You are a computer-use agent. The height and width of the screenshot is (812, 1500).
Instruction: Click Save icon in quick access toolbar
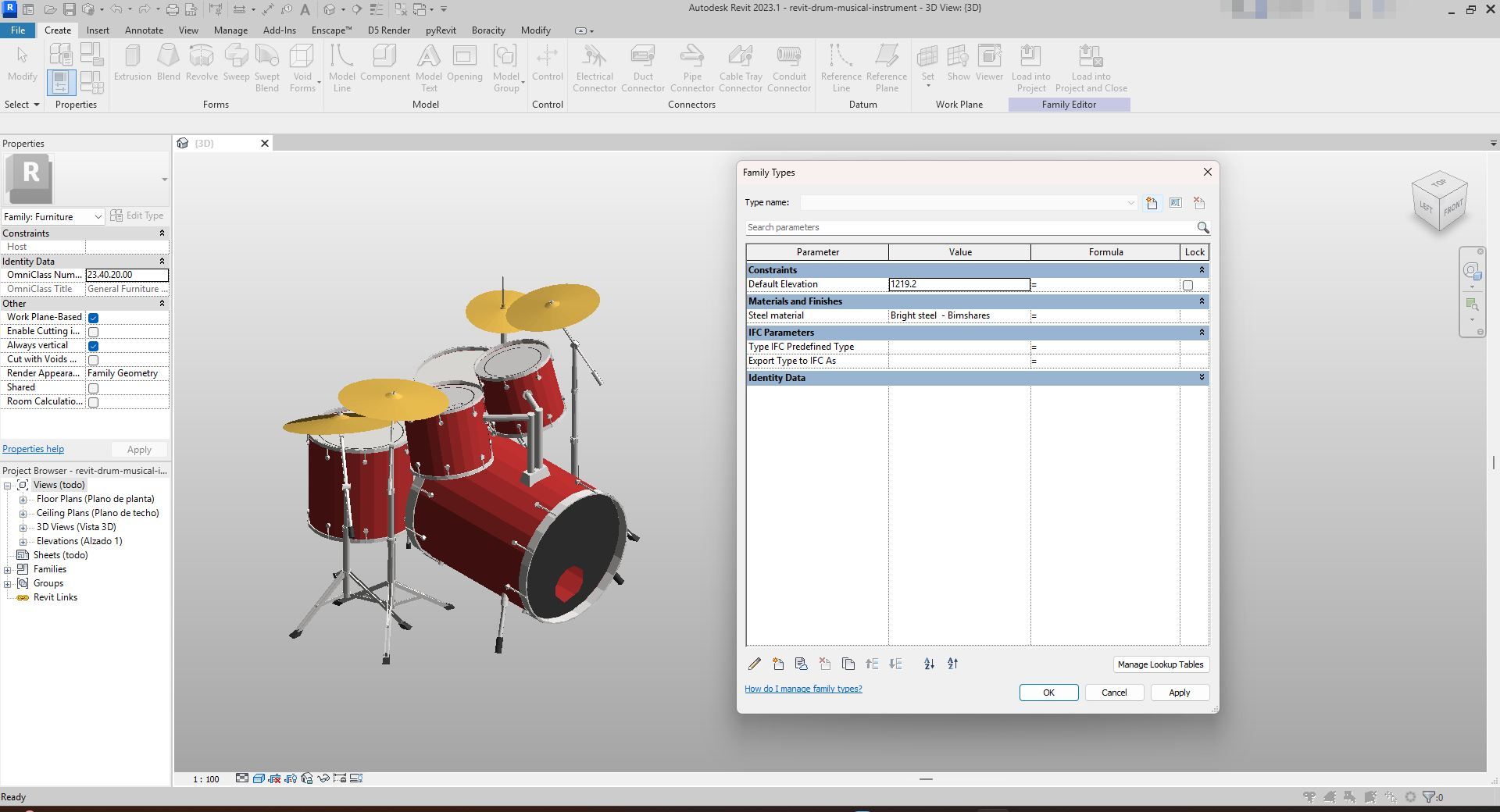[x=70, y=9]
